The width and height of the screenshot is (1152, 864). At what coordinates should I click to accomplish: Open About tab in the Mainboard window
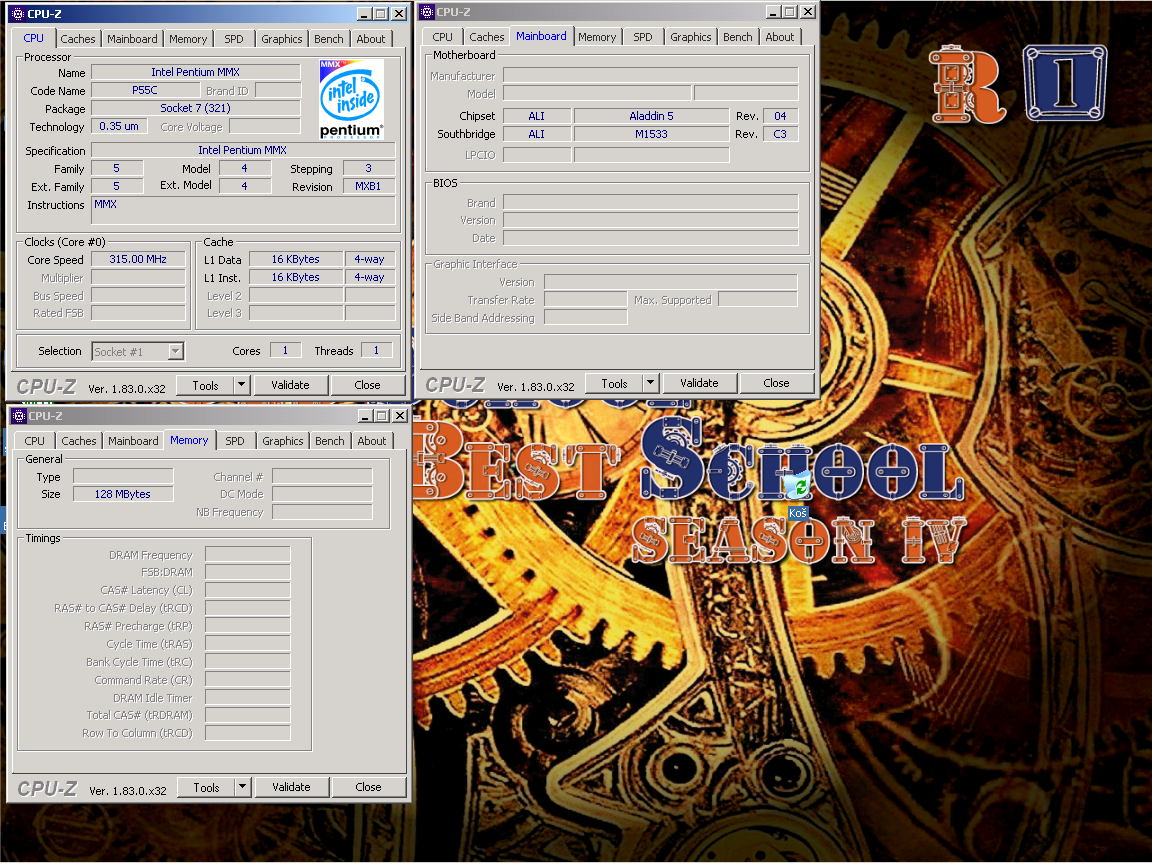(780, 37)
